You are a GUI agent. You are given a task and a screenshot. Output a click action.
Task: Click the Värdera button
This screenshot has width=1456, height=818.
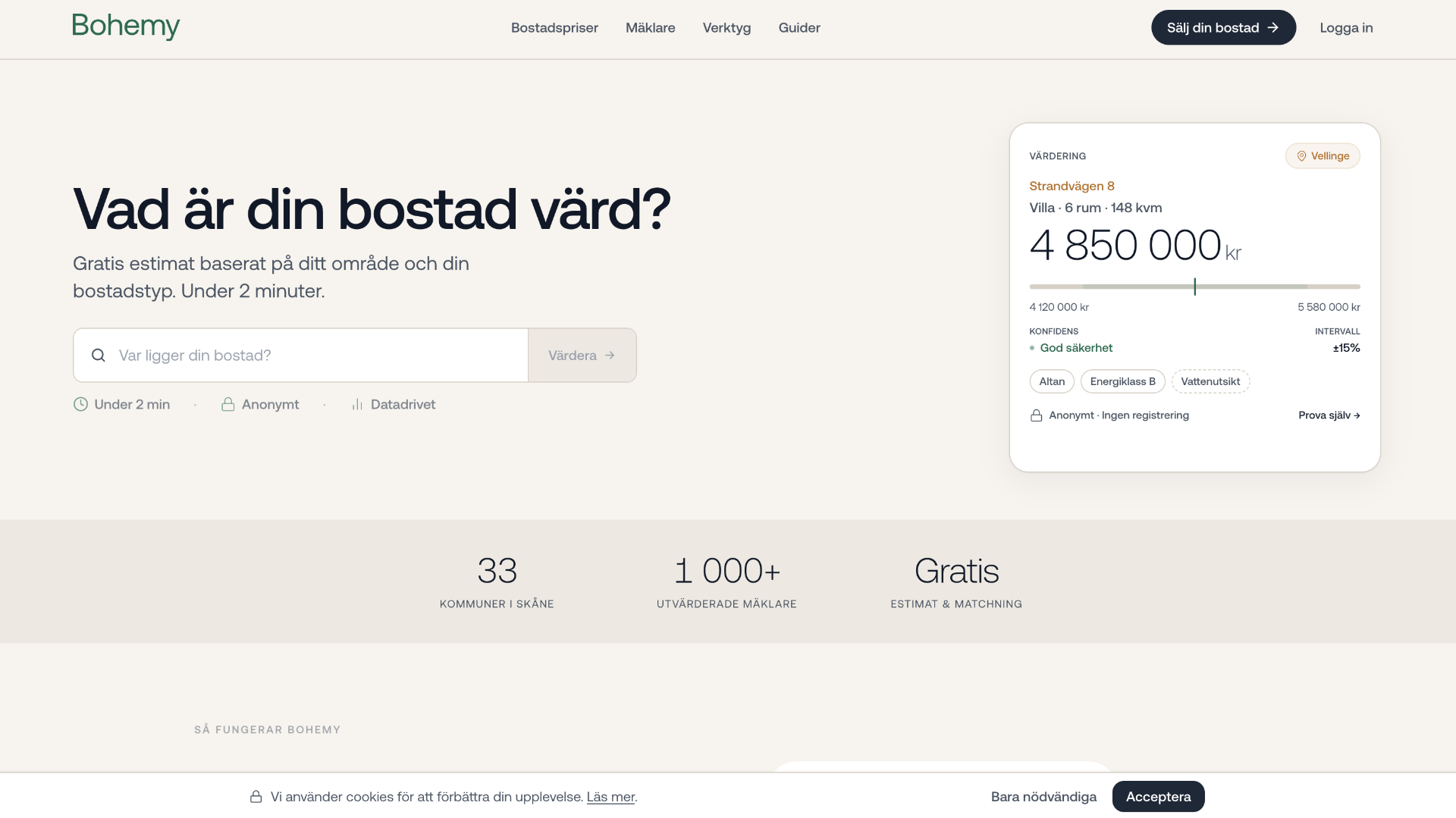pos(582,356)
